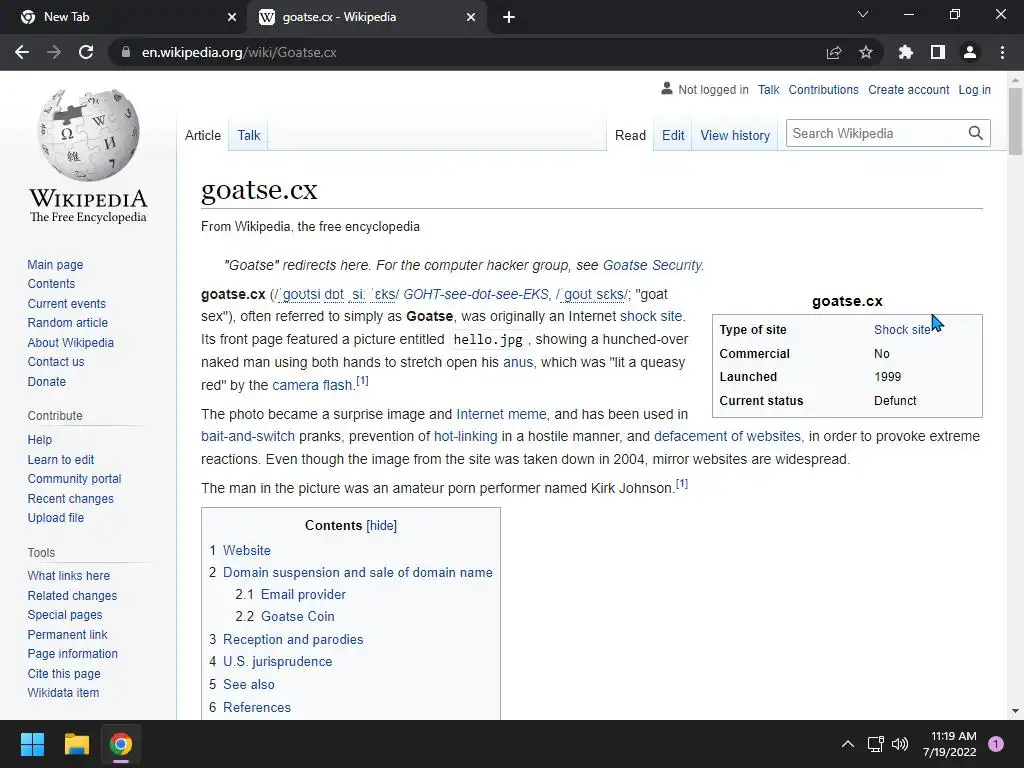Image resolution: width=1024 pixels, height=768 pixels.
Task: Click the Wikipedia search magnifier icon
Action: point(976,133)
